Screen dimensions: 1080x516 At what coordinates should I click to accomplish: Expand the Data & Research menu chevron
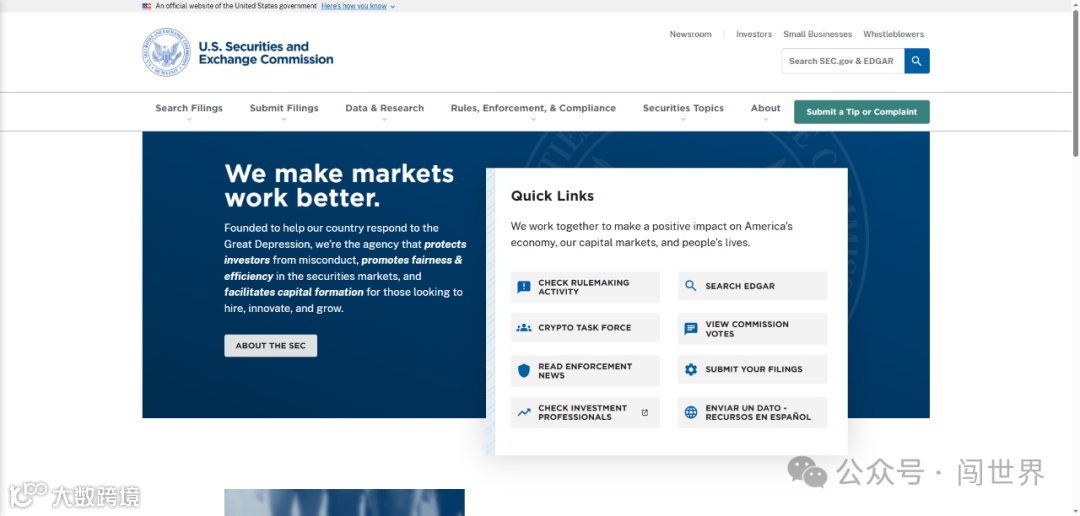[384, 119]
